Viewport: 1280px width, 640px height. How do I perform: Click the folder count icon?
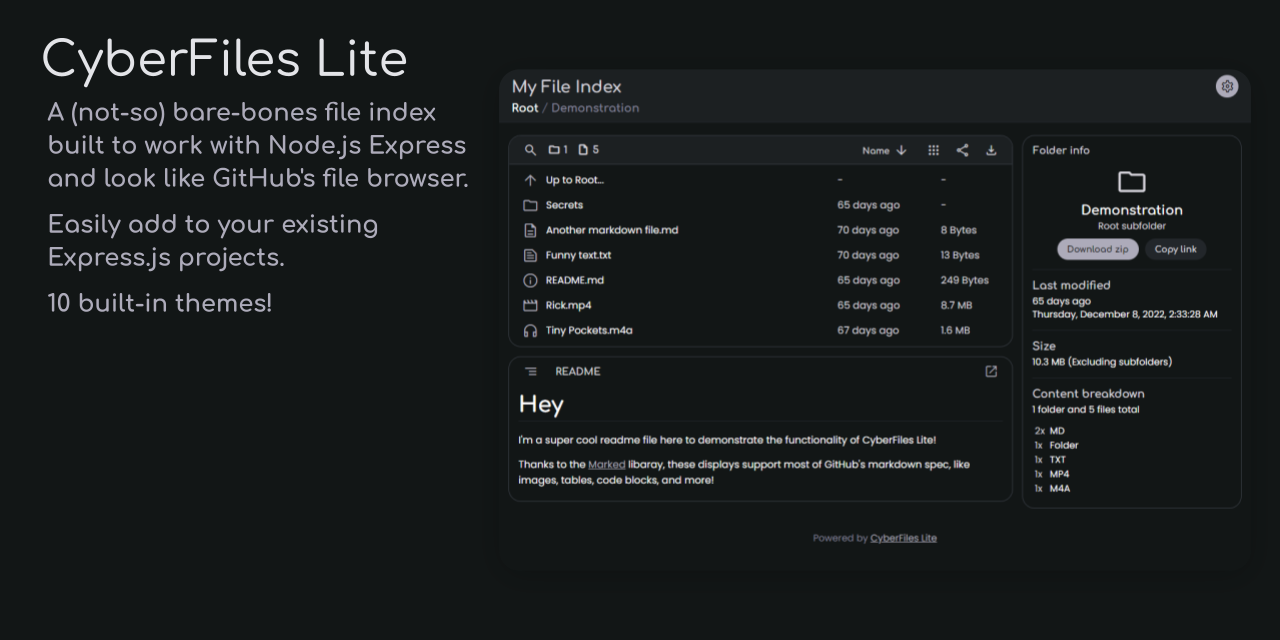tap(554, 150)
